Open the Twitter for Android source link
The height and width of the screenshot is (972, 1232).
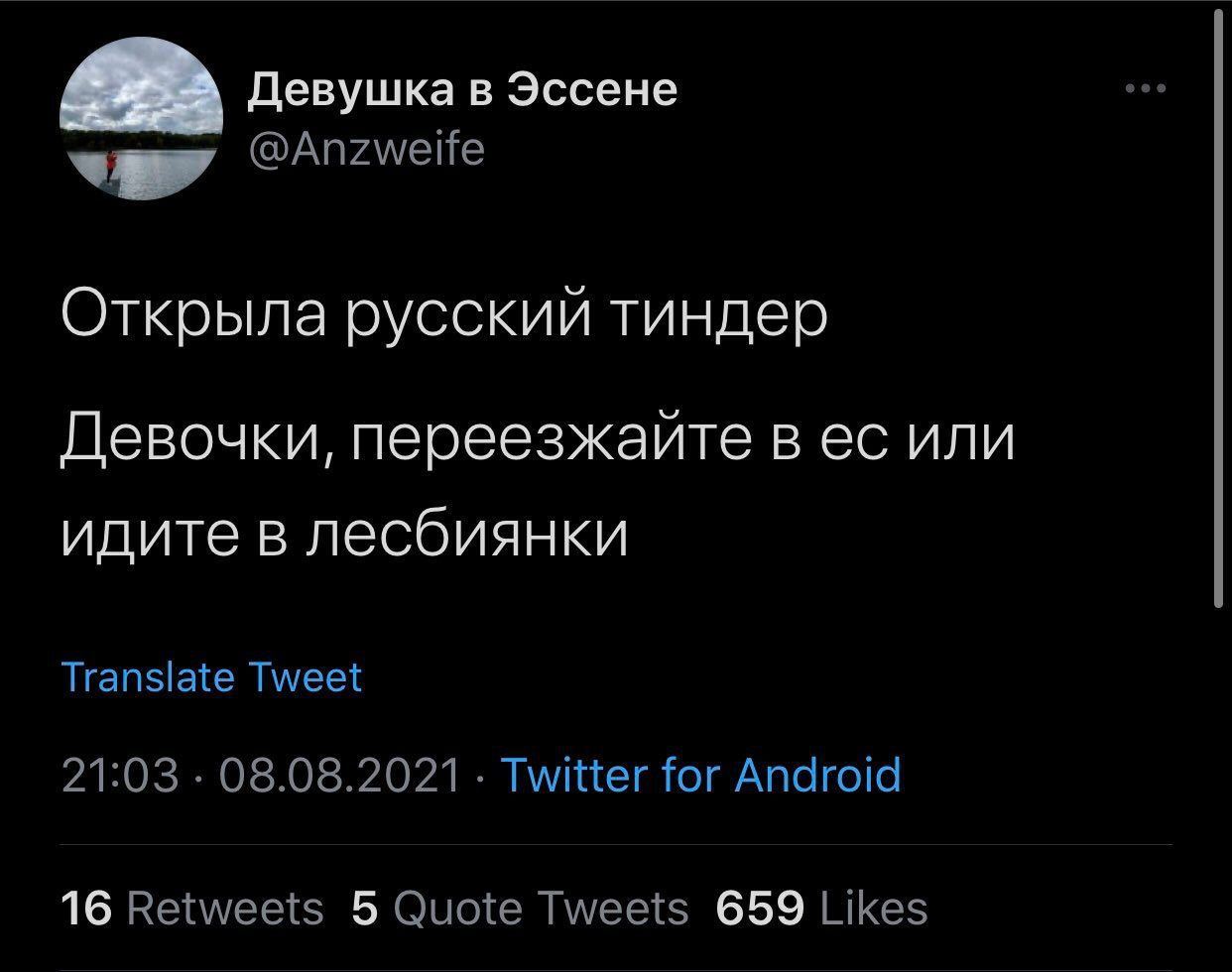point(701,775)
